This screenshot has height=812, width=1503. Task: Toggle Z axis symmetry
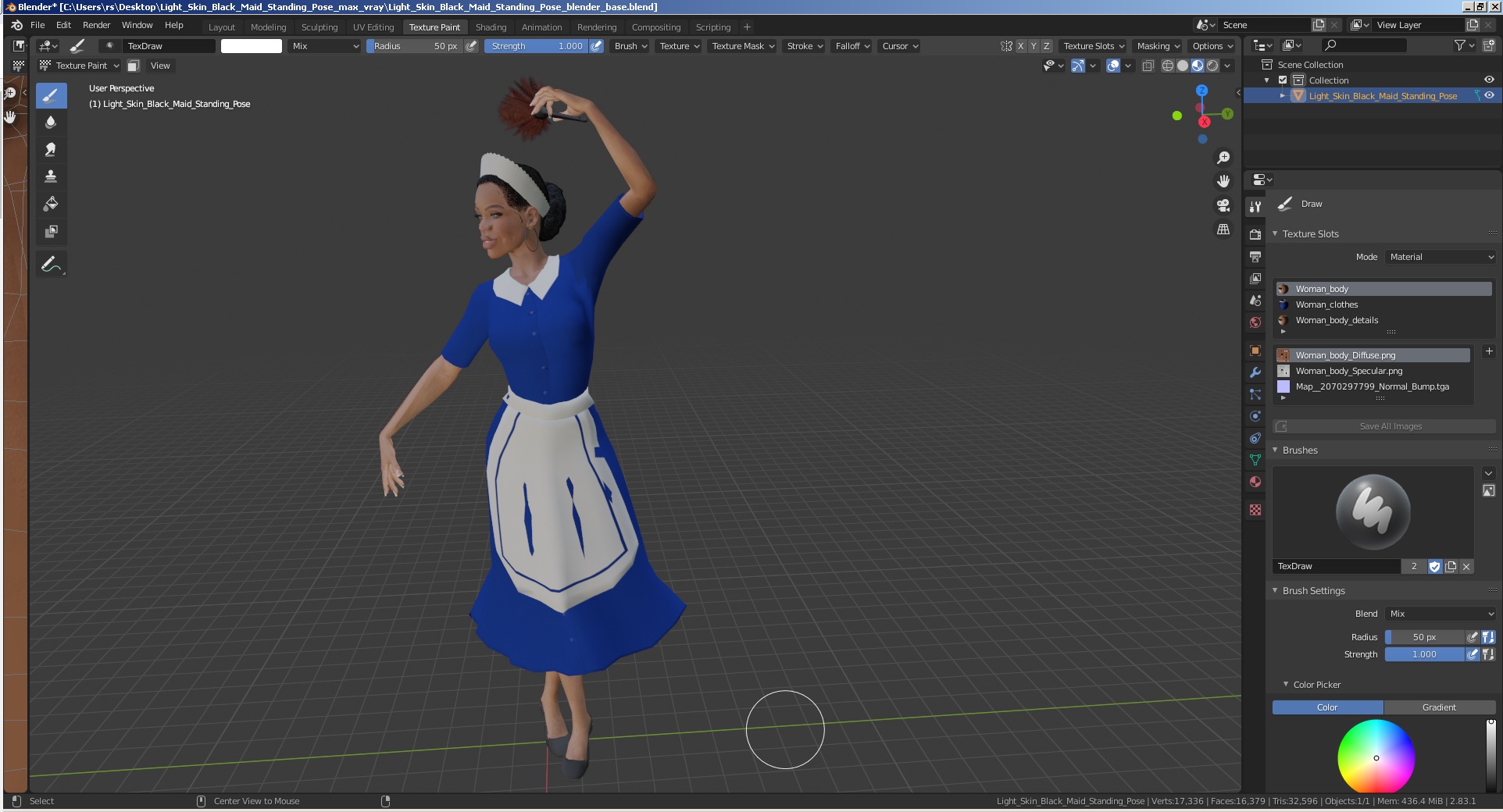(x=1047, y=46)
